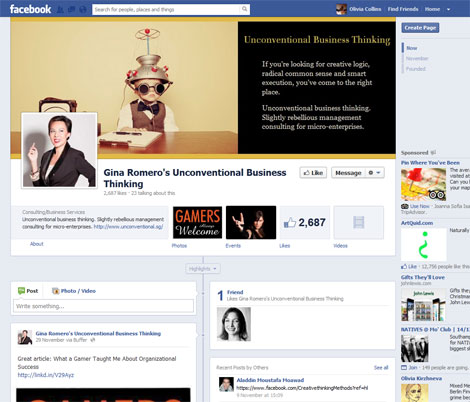Open the gear settings dropdown

(374, 173)
